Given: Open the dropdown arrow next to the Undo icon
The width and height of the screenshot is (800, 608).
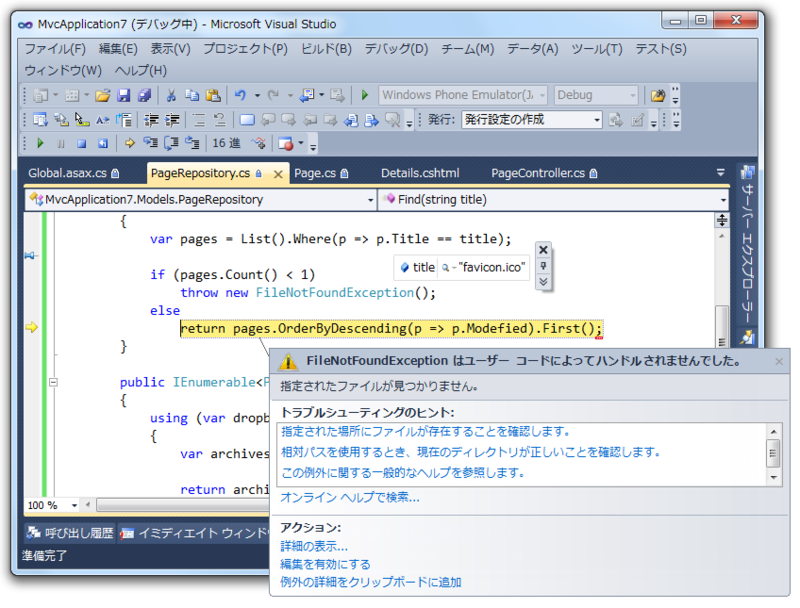Looking at the screenshot, I should pyautogui.click(x=257, y=95).
